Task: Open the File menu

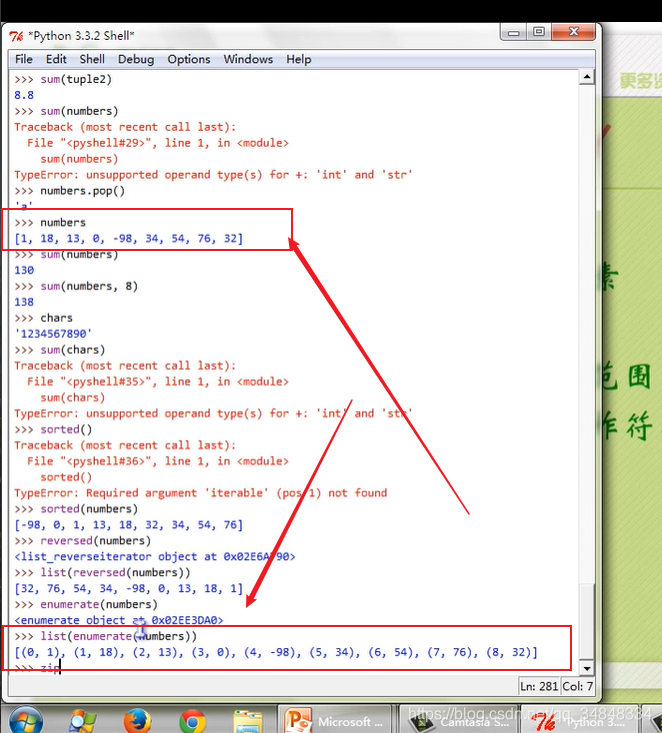Action: pos(24,59)
